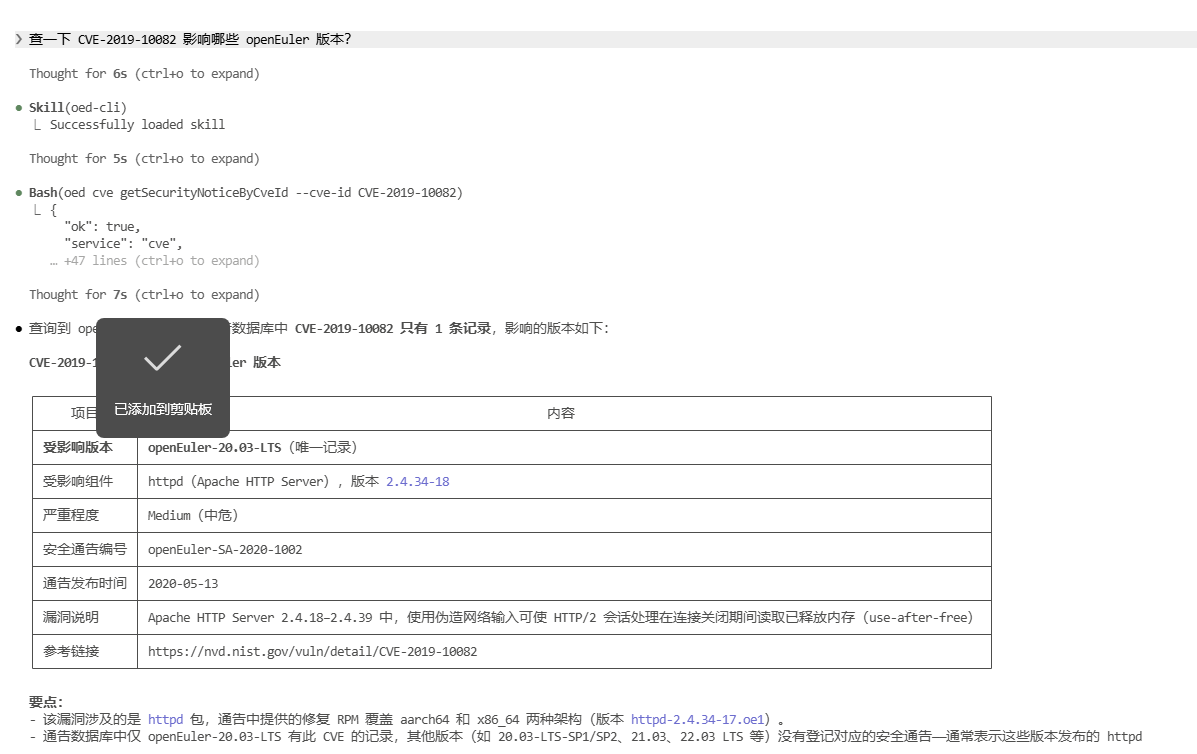Image resolution: width=1197 pixels, height=754 pixels.
Task: Expand the 'Thought for 7s' block
Action: pyautogui.click(x=144, y=295)
